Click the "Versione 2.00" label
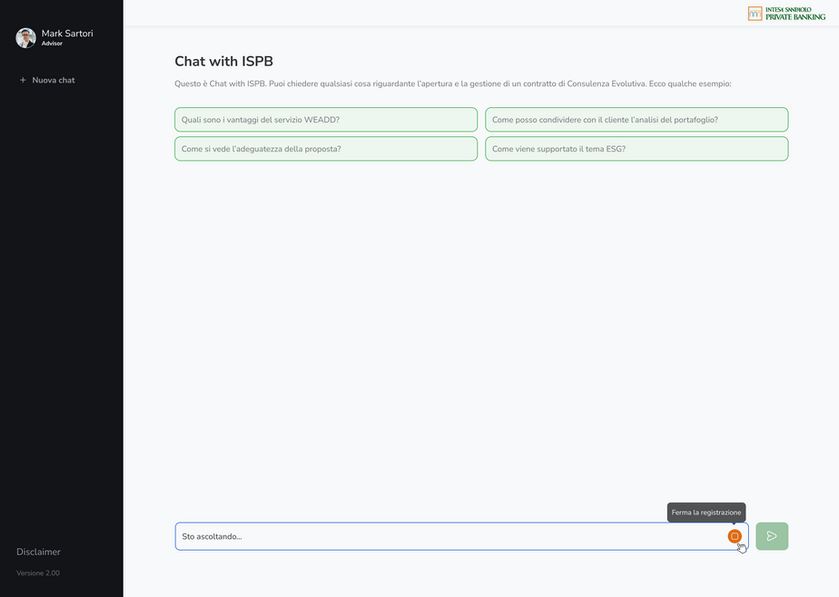839x597 pixels. pos(38,573)
